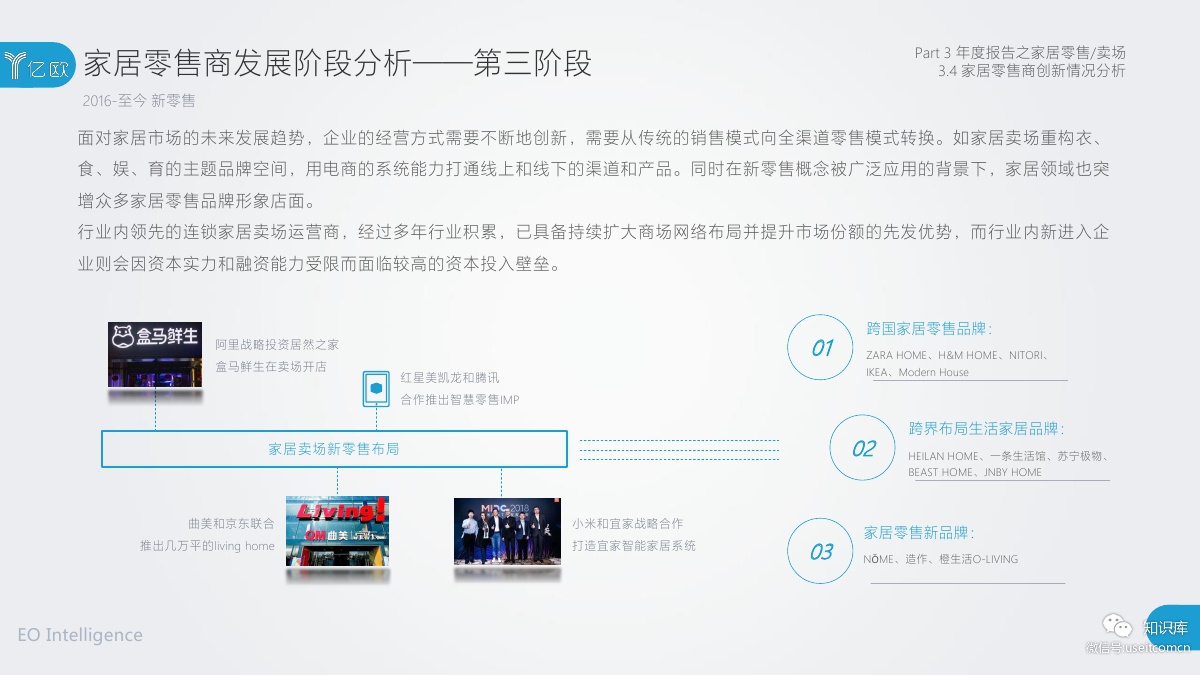1200x675 pixels.
Task: Click the heading 家居零售新品牌
Action: [x=918, y=533]
